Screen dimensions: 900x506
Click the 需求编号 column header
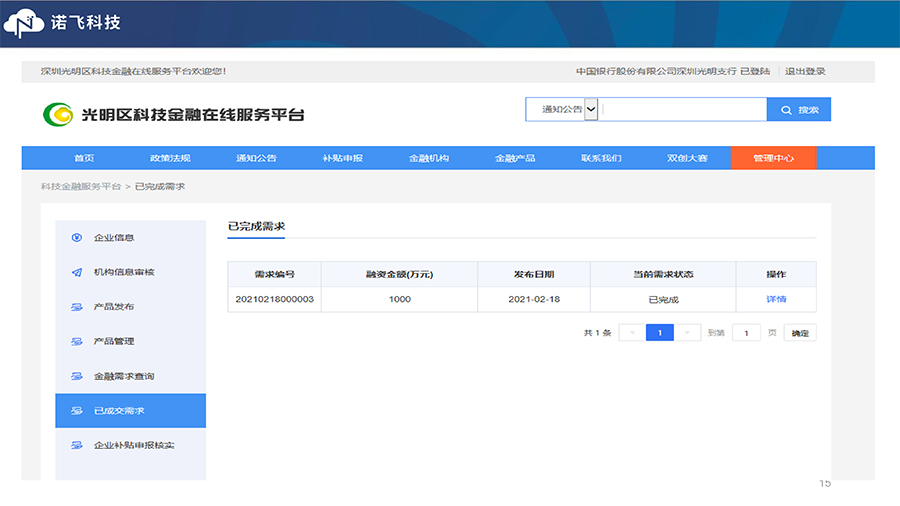(274, 274)
